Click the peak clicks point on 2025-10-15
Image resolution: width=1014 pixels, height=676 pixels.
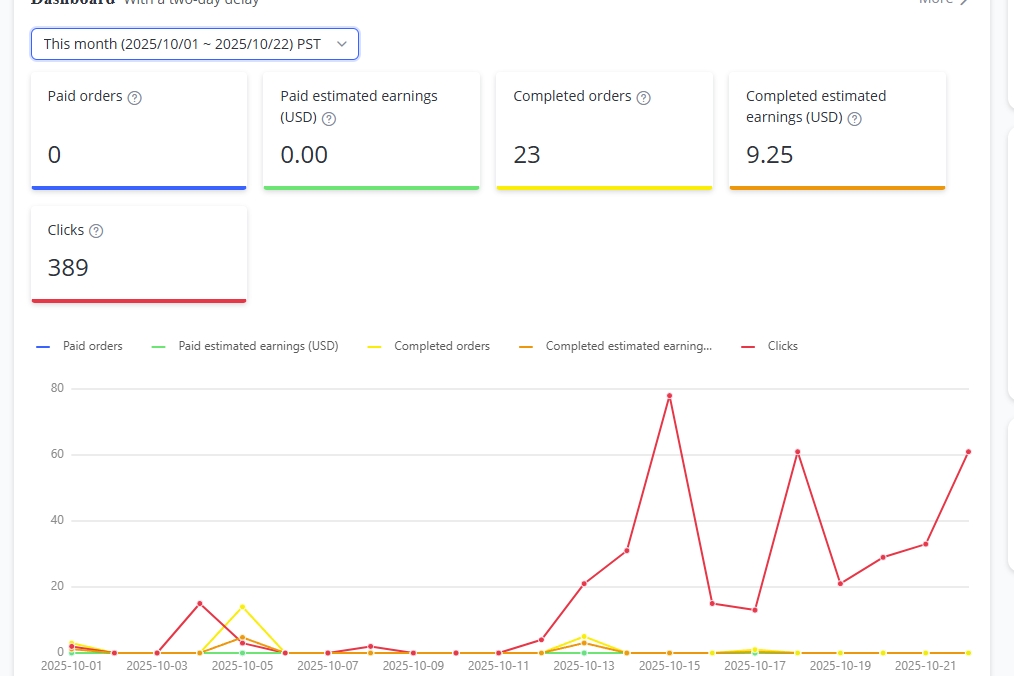pyautogui.click(x=669, y=395)
